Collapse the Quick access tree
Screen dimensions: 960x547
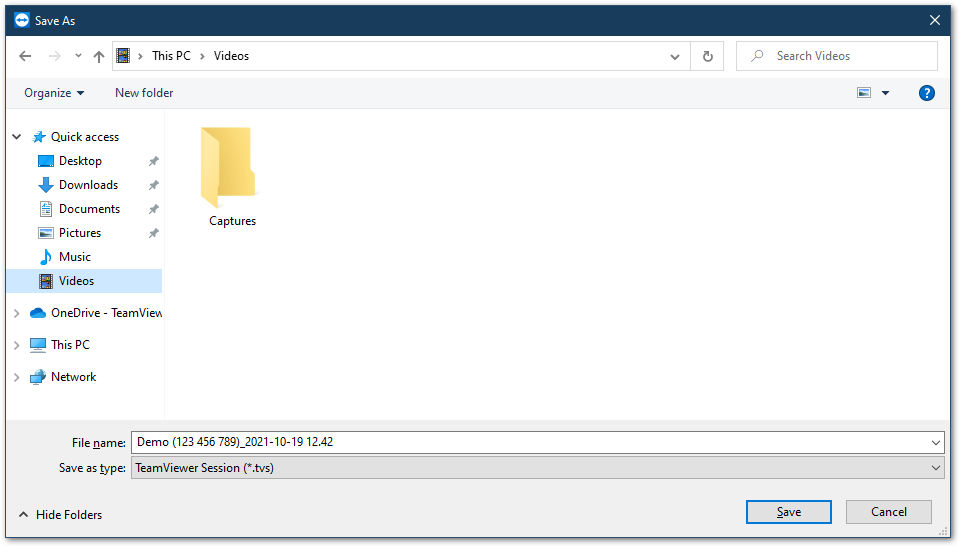[x=17, y=137]
